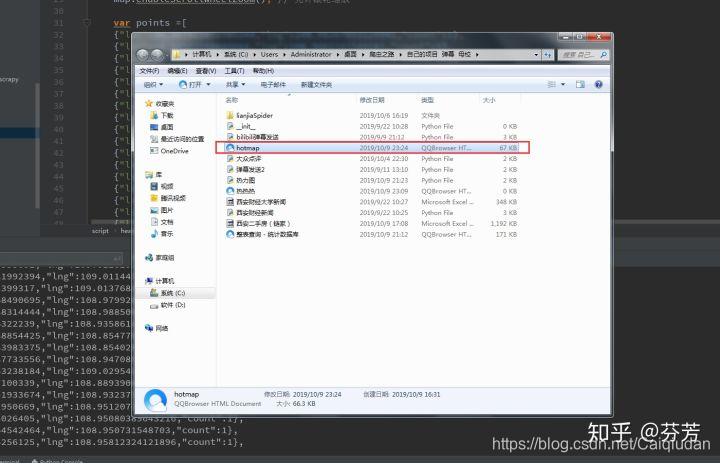Open 音乐 (Music) library
720x463 pixels.
coord(162,234)
